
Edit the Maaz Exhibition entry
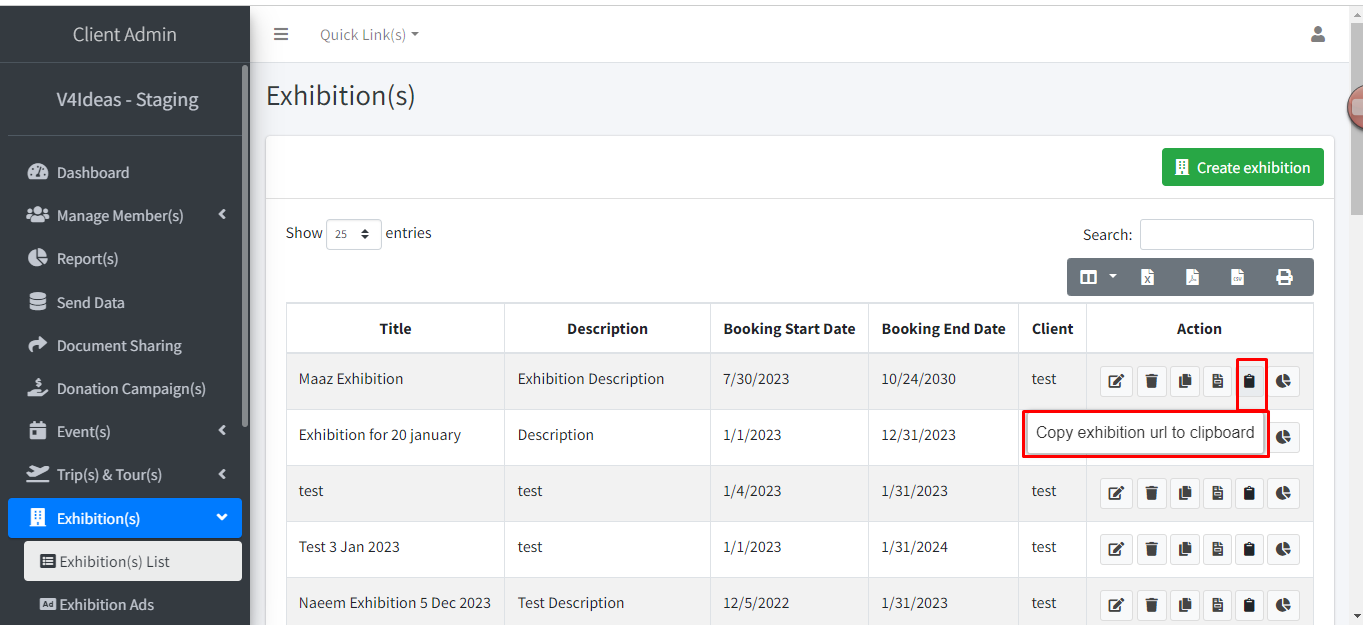coord(1117,381)
